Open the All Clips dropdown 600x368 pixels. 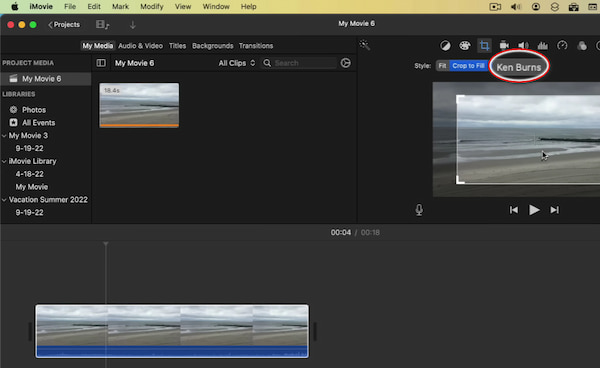237,63
